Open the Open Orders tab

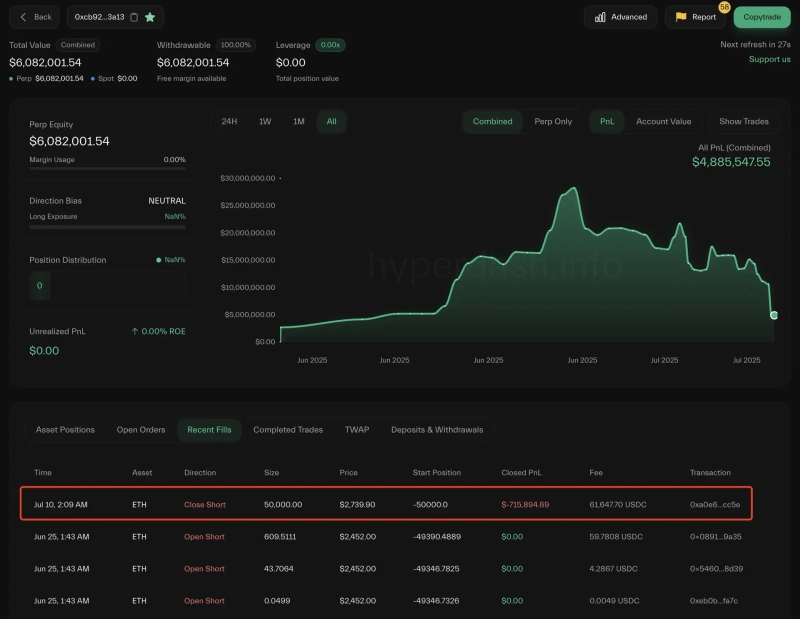pyautogui.click(x=141, y=430)
